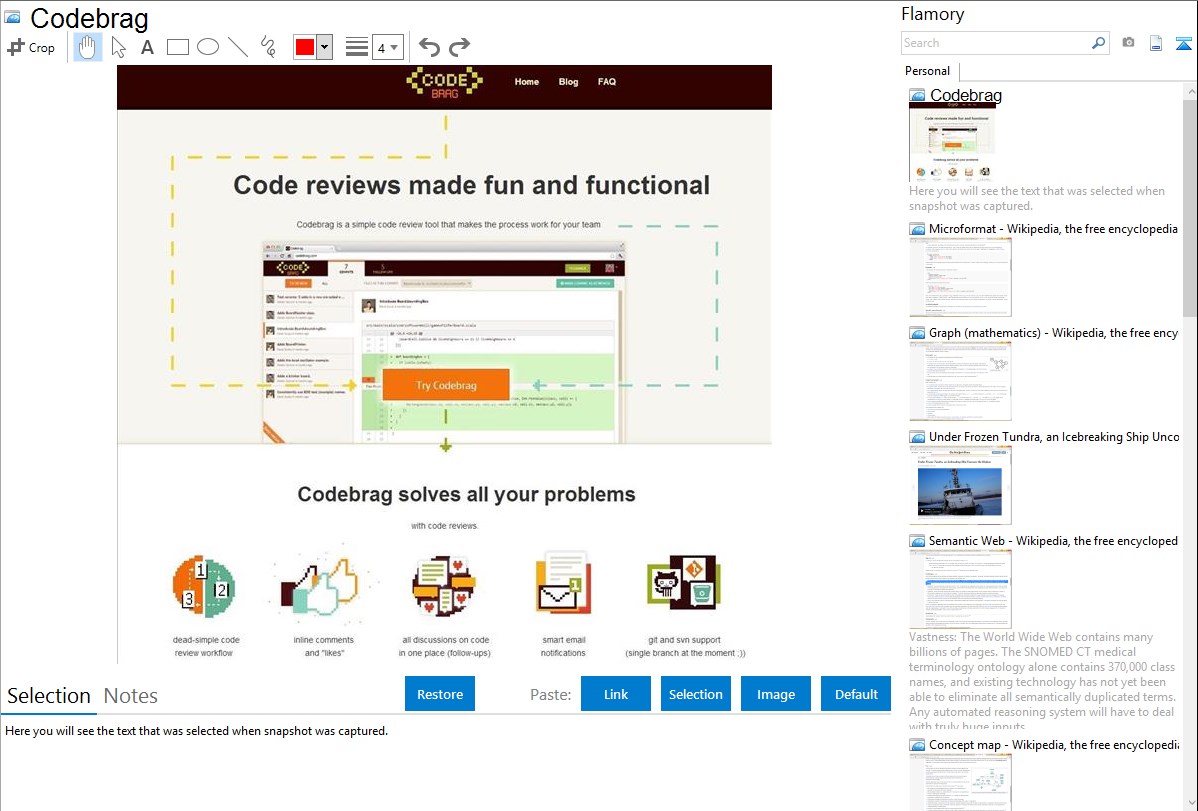Undo the last annotation
This screenshot has height=811, width=1198.
pyautogui.click(x=429, y=47)
